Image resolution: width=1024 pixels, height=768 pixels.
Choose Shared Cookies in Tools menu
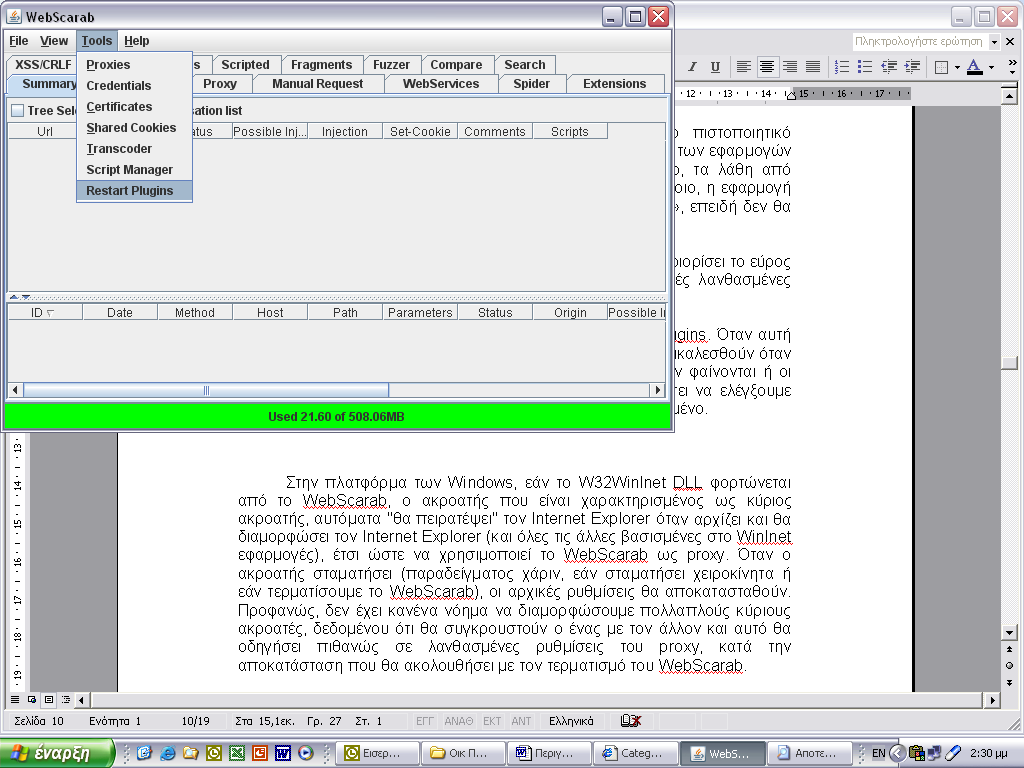135,127
